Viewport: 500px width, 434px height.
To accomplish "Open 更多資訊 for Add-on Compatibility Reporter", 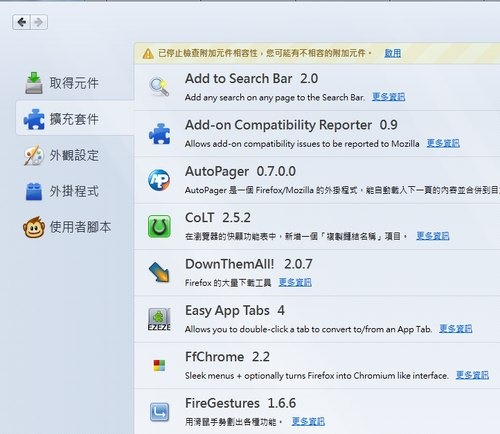I will point(443,143).
